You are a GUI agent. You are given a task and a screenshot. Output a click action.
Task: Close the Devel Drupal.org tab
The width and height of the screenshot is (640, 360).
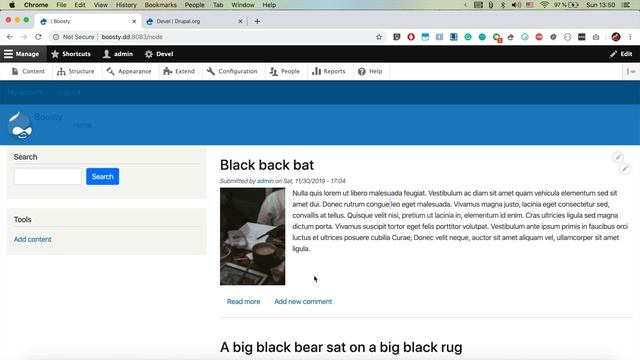point(240,21)
